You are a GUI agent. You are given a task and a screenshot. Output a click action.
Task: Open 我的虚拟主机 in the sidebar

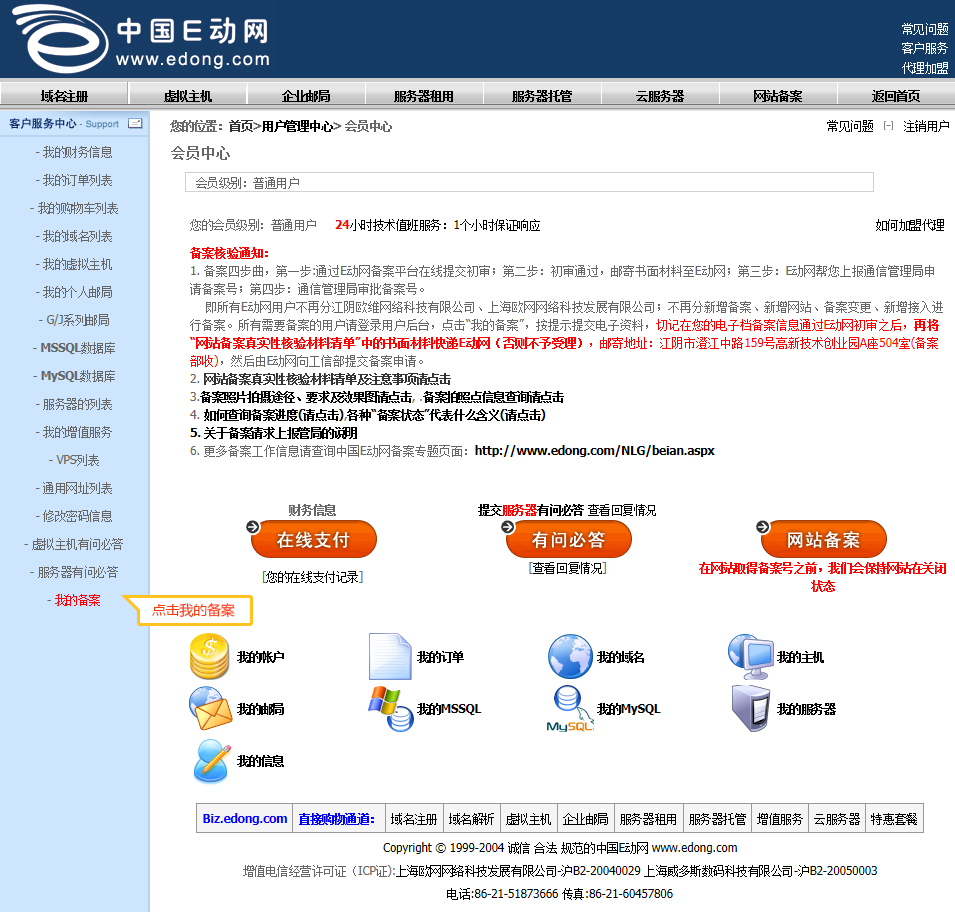77,264
